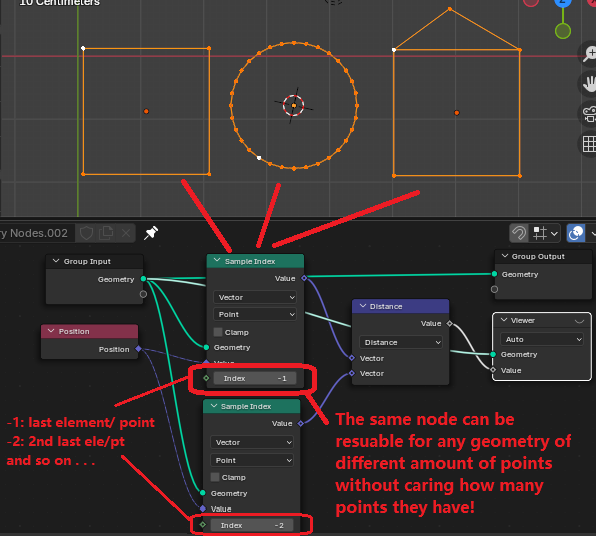Open the Auto domain dropdown in Viewer node
Screen dimensions: 596x536
(x=542, y=339)
